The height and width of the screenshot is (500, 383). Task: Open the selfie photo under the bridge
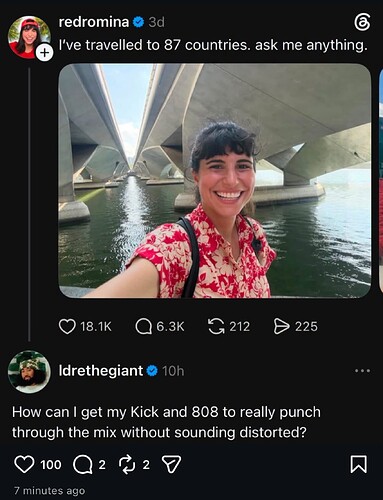pos(215,181)
